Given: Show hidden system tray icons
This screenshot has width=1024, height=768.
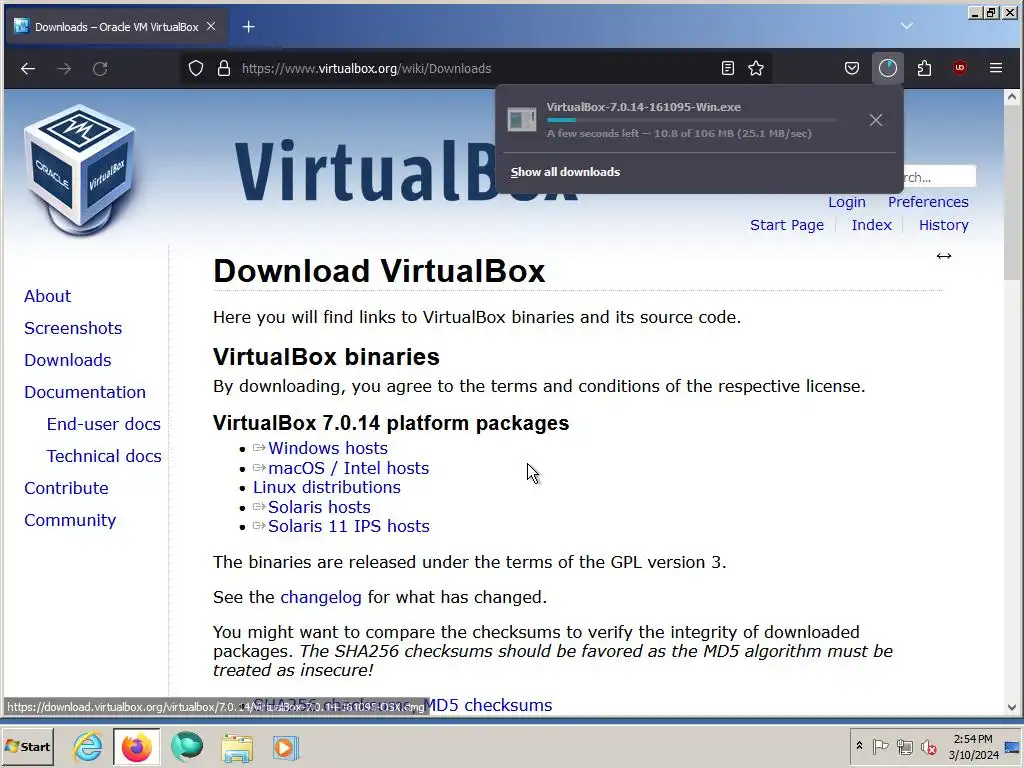Looking at the screenshot, I should 859,746.
